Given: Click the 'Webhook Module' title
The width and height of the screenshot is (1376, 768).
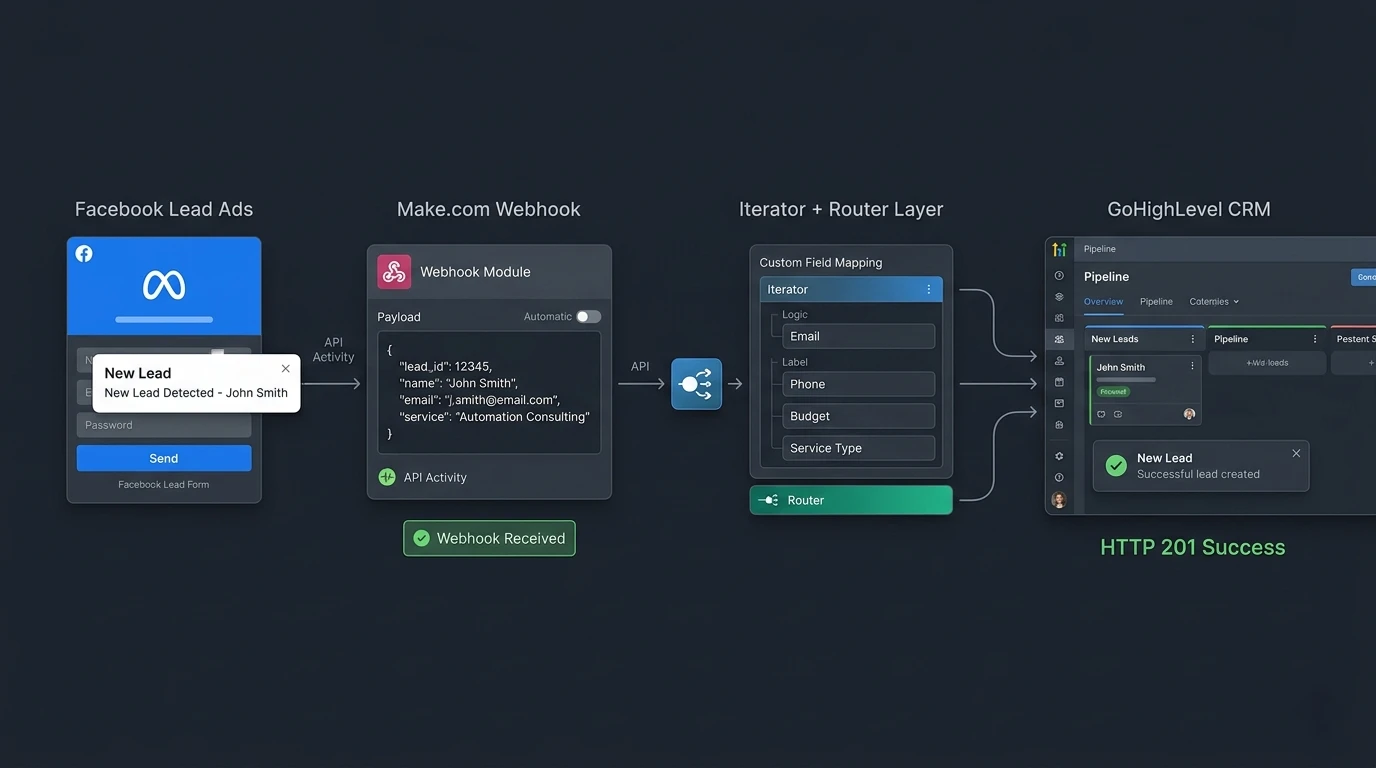Looking at the screenshot, I should click(x=475, y=272).
